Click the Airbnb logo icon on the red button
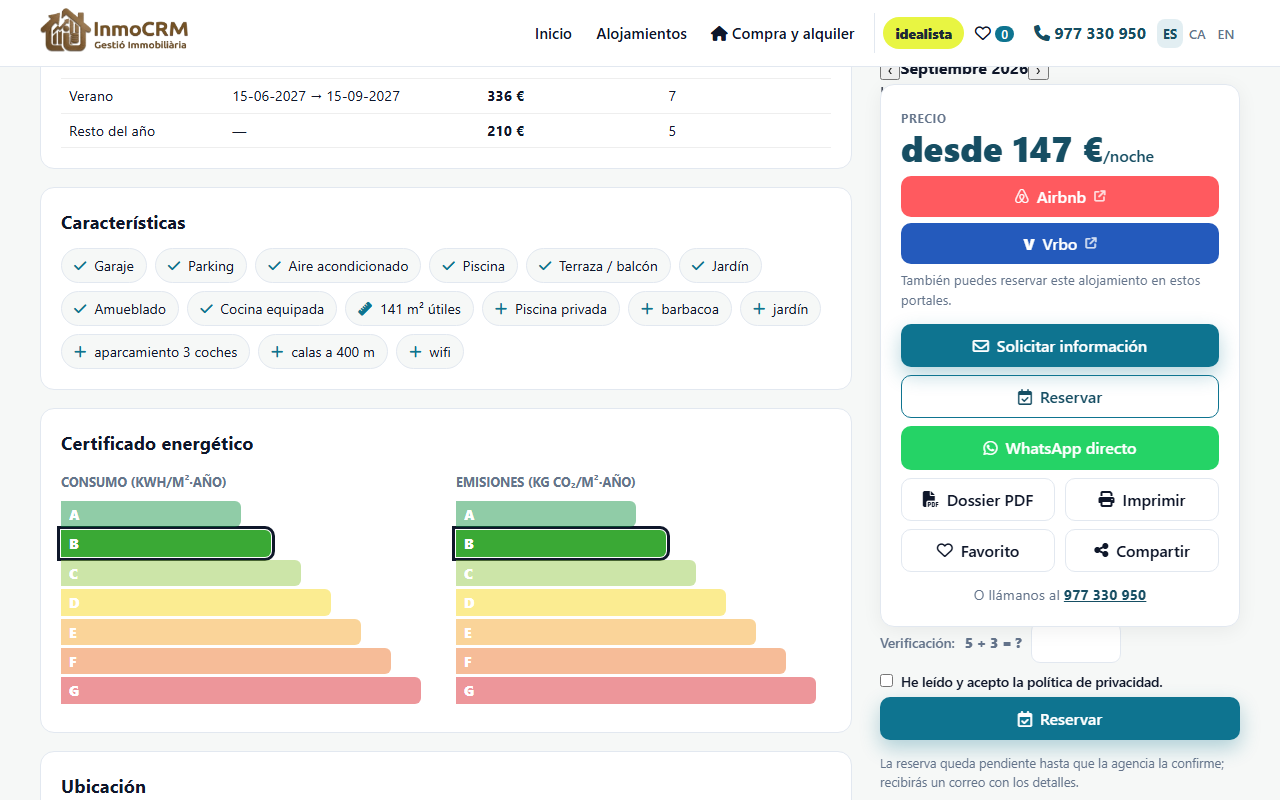 (x=1022, y=197)
